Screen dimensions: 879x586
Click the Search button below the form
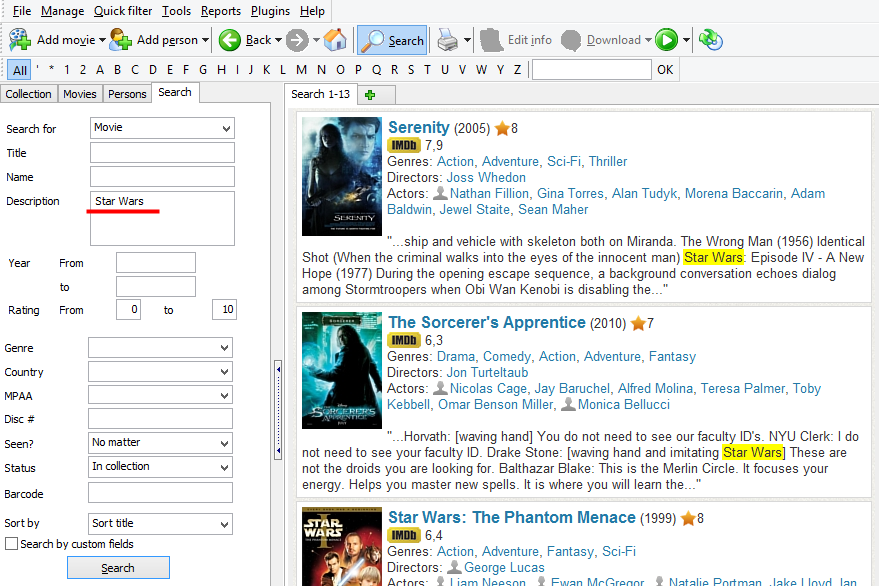[118, 568]
